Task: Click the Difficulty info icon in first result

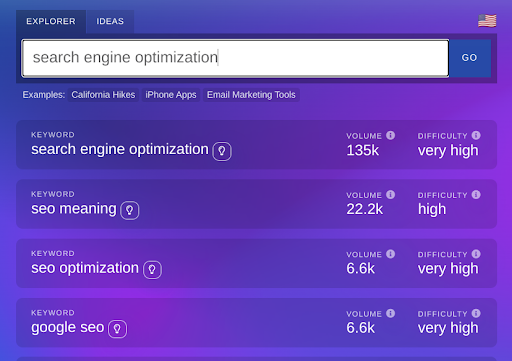Action: point(476,135)
